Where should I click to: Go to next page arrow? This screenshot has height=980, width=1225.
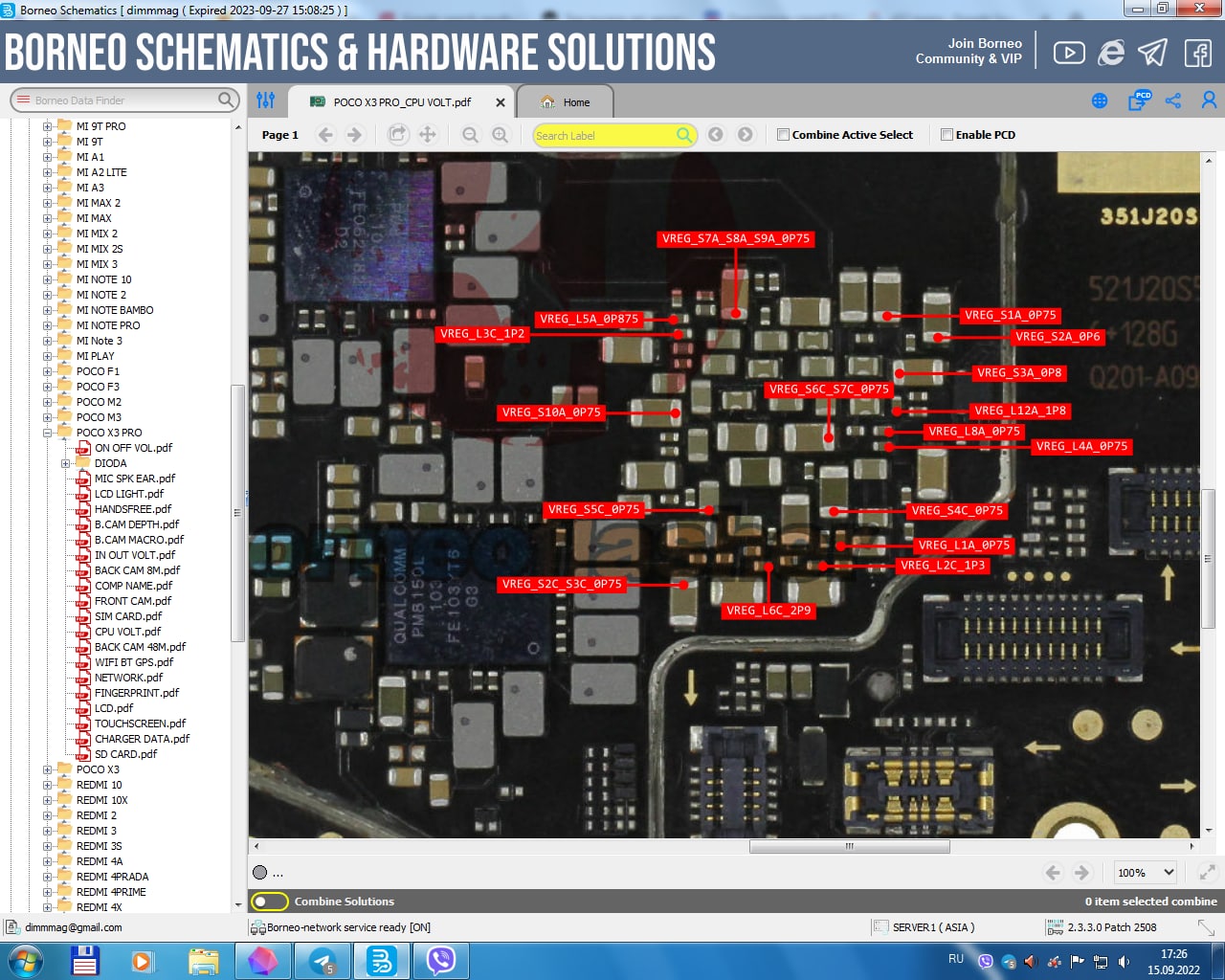pos(355,135)
